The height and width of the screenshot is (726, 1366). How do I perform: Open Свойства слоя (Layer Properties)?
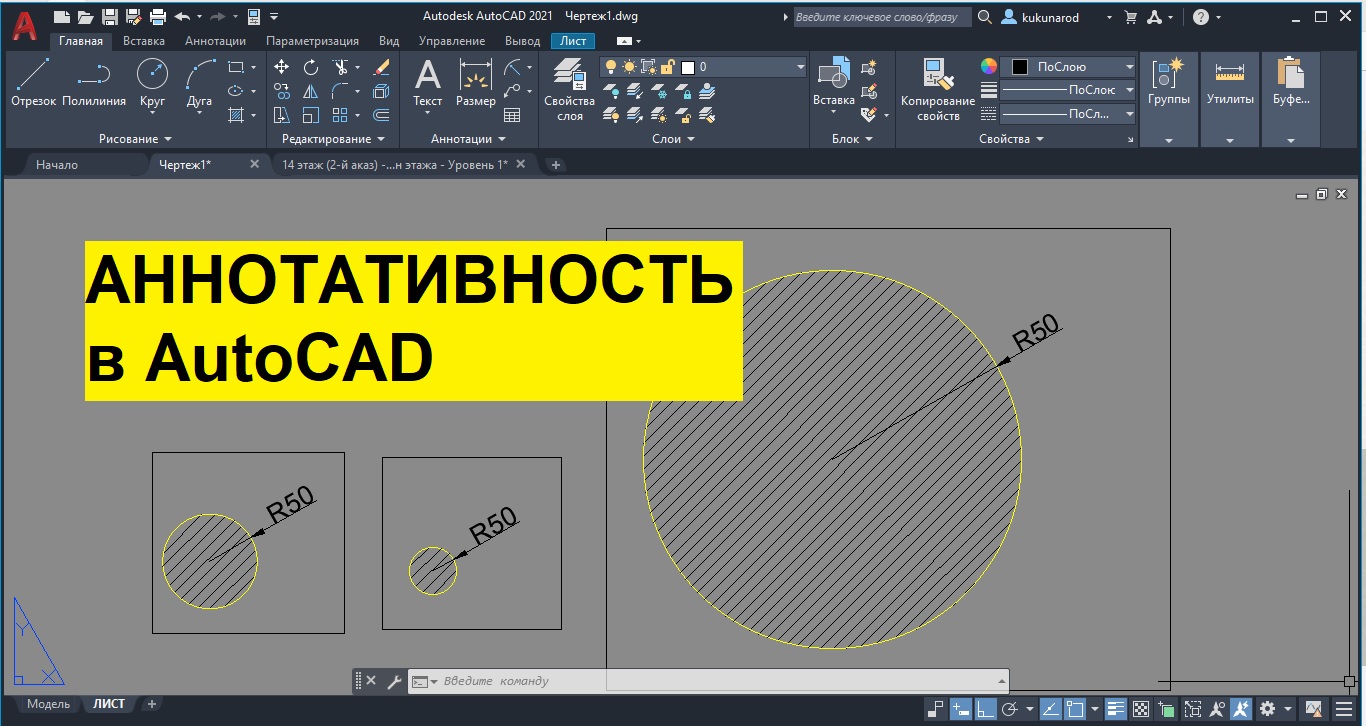point(569,90)
